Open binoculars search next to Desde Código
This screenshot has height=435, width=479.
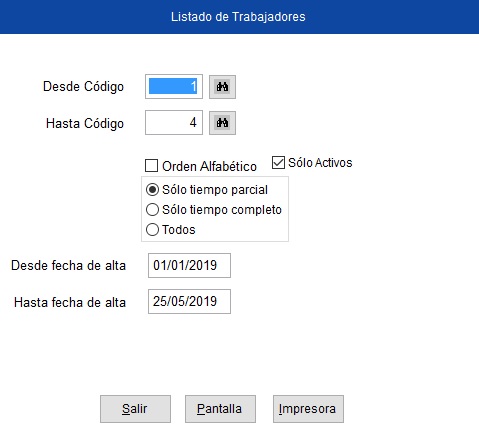(222, 87)
